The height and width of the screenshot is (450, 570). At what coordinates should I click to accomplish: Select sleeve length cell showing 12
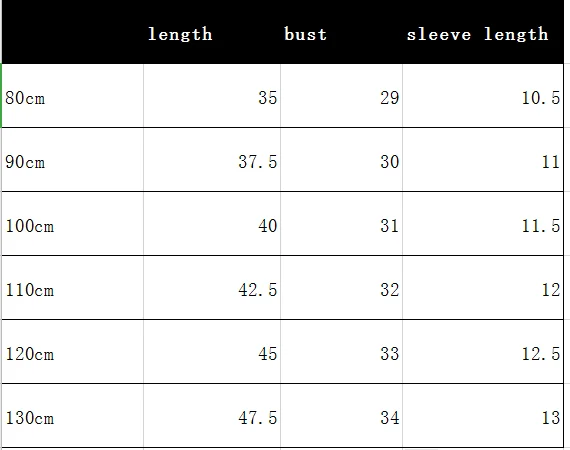click(483, 288)
